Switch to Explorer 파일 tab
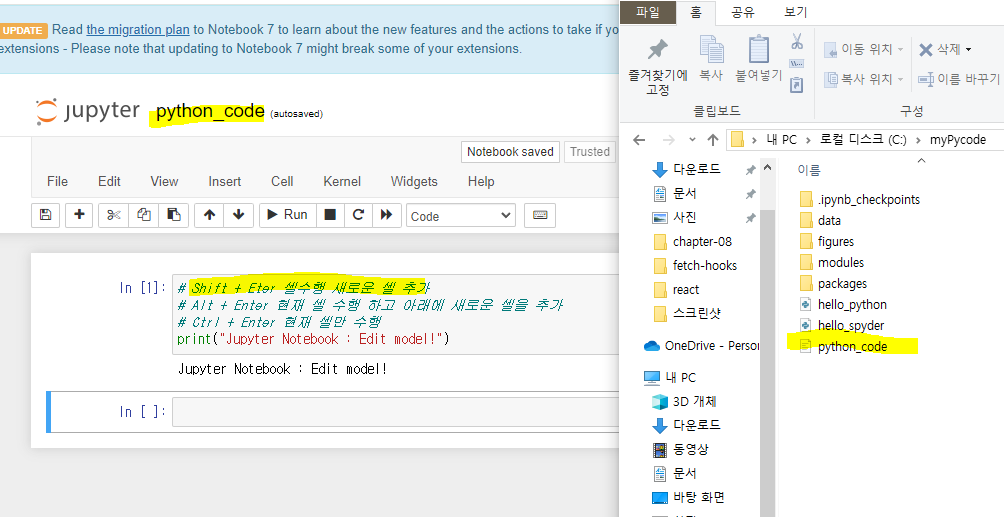1004x517 pixels. [648, 12]
